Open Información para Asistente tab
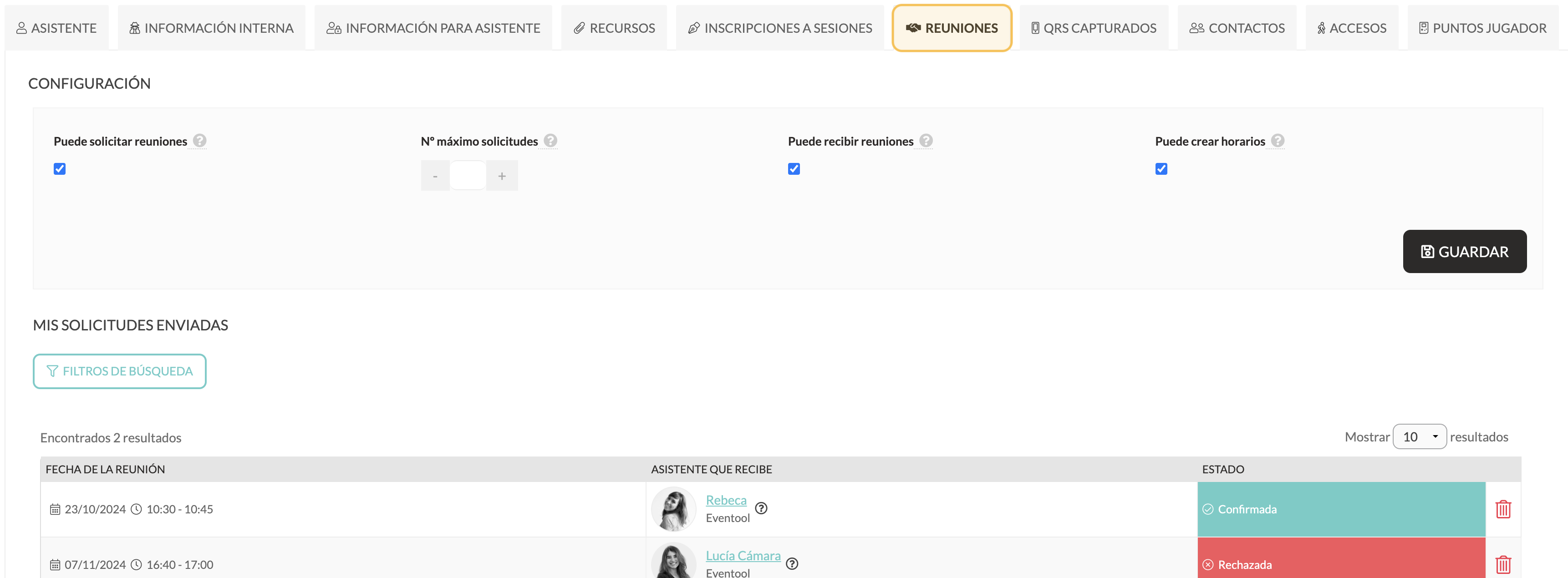This screenshot has width=1568, height=578. pyautogui.click(x=433, y=28)
